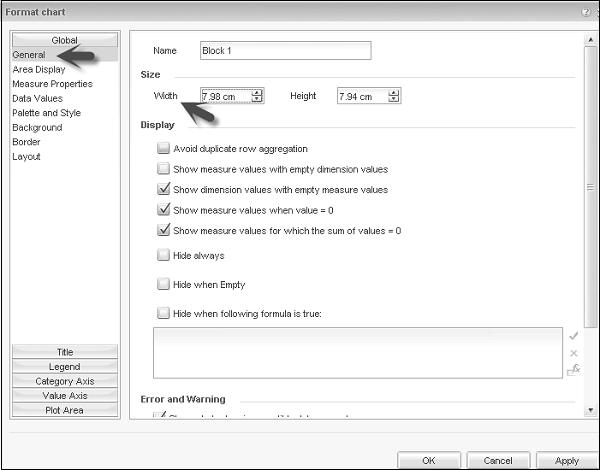600x470 pixels.
Task: Select the Layout item
Action: tap(26, 157)
